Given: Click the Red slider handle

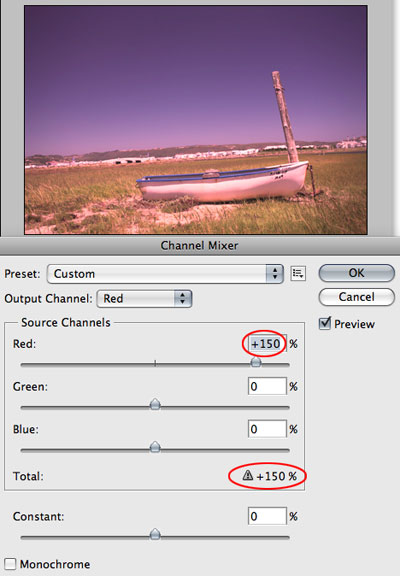Looking at the screenshot, I should (256, 363).
